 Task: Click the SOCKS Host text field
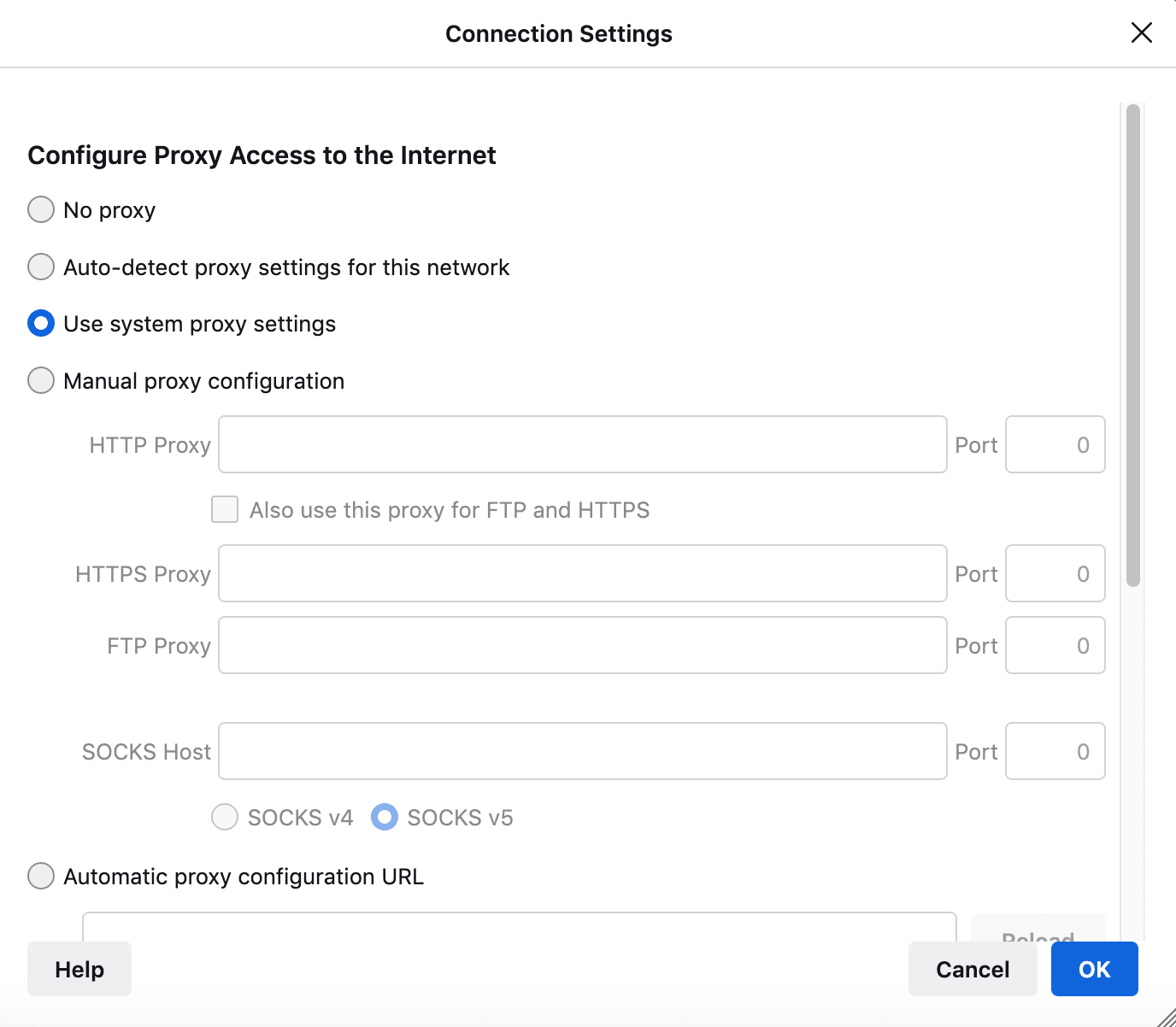pos(583,751)
